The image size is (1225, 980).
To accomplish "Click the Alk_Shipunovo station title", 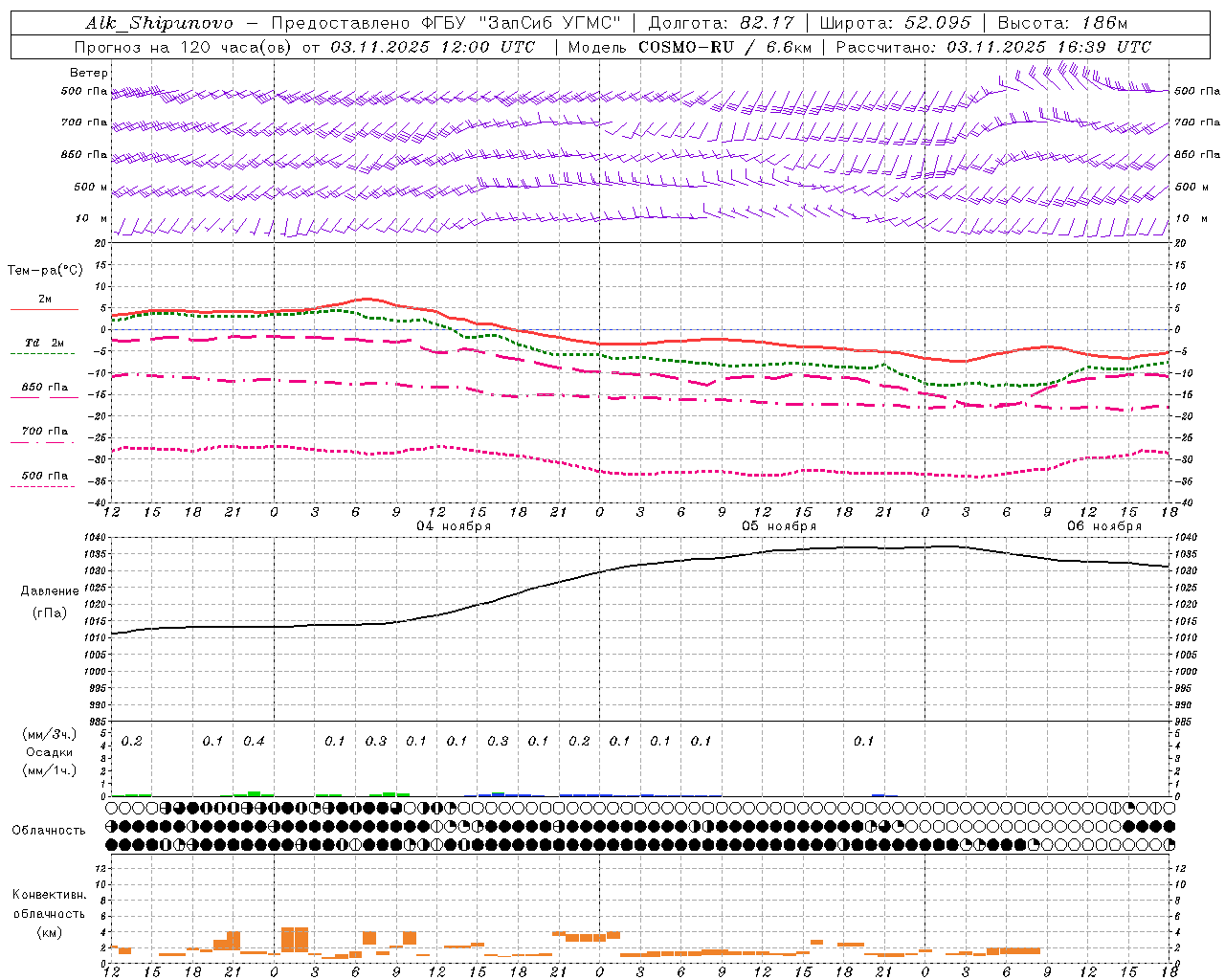I will 159,23.
